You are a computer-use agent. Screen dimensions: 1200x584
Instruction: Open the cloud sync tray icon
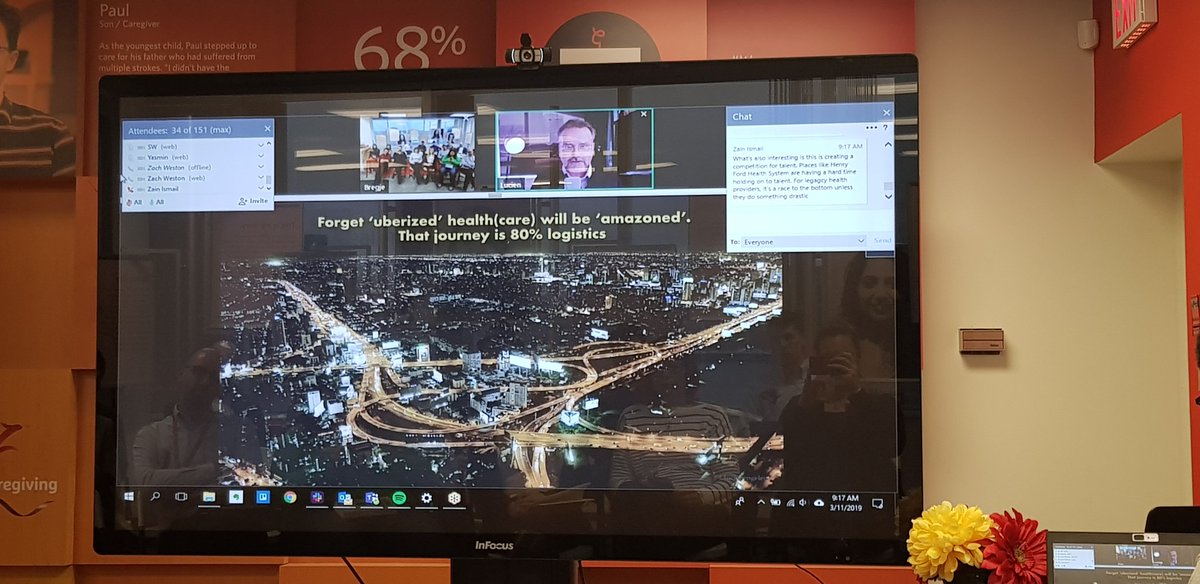[819, 502]
